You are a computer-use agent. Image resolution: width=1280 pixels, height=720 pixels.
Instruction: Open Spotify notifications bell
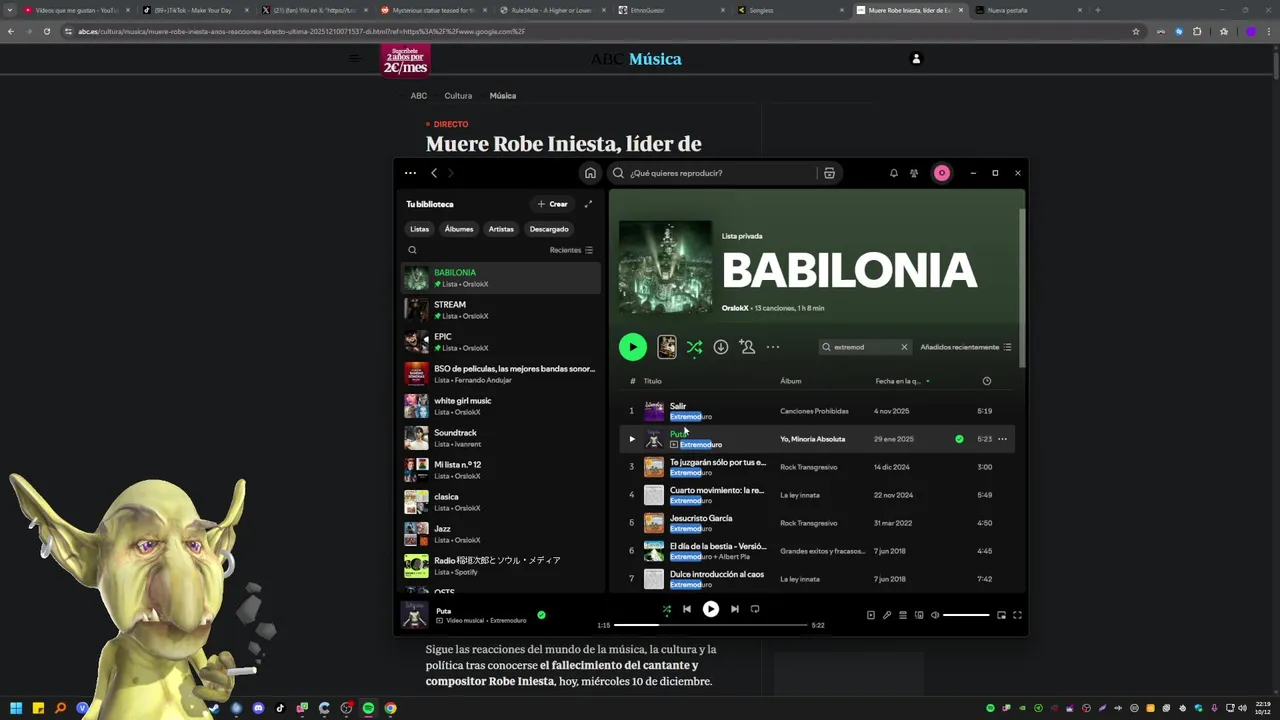894,173
